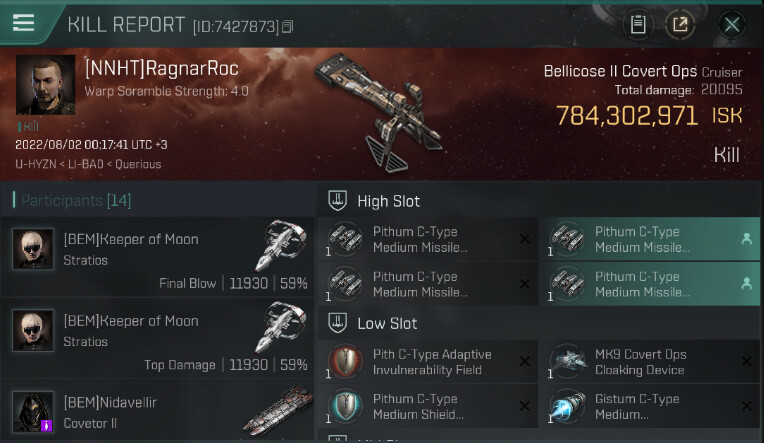Viewport: 764px width, 443px height.
Task: Select the Participants [14] header
Action: point(76,200)
